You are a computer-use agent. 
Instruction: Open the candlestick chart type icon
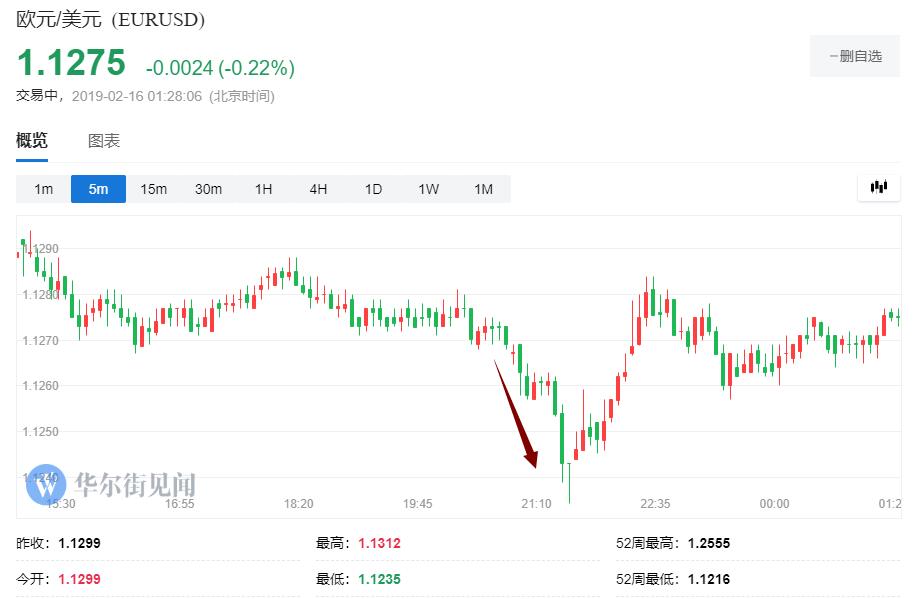pos(879,187)
